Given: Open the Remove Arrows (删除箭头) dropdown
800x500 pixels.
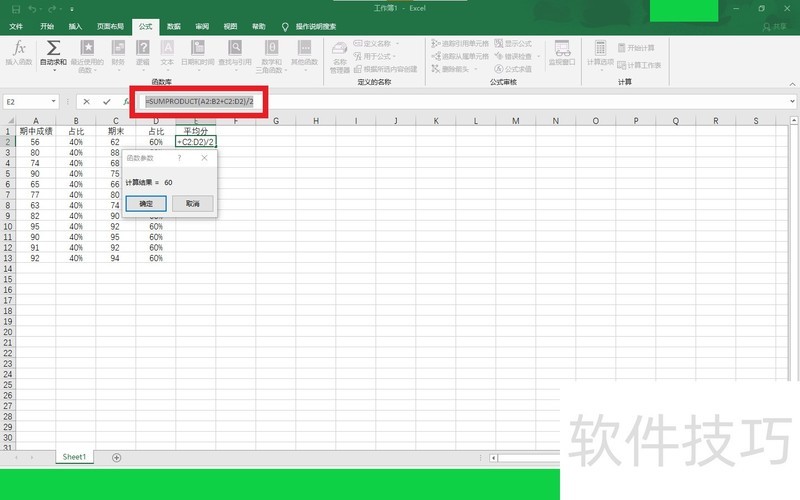Looking at the screenshot, I should (x=476, y=69).
